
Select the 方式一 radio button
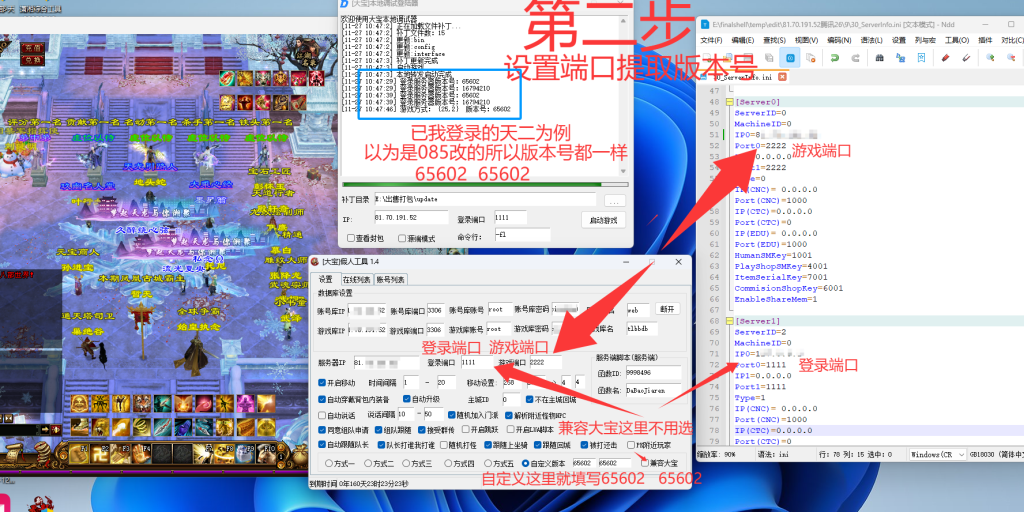coord(329,463)
